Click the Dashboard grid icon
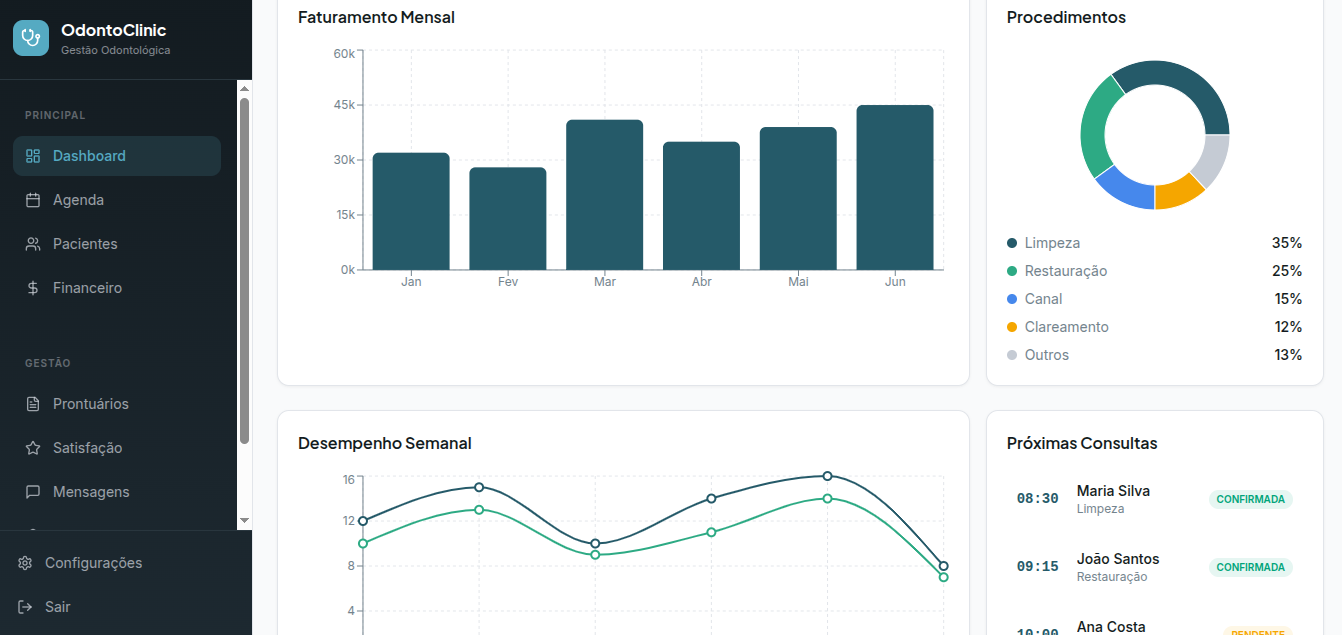Image resolution: width=1342 pixels, height=635 pixels. [33, 156]
